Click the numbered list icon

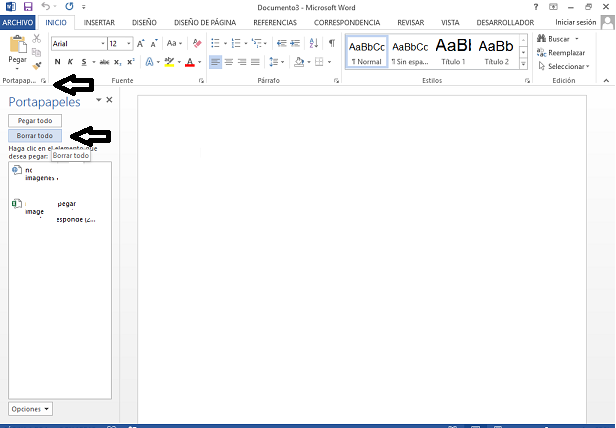236,43
